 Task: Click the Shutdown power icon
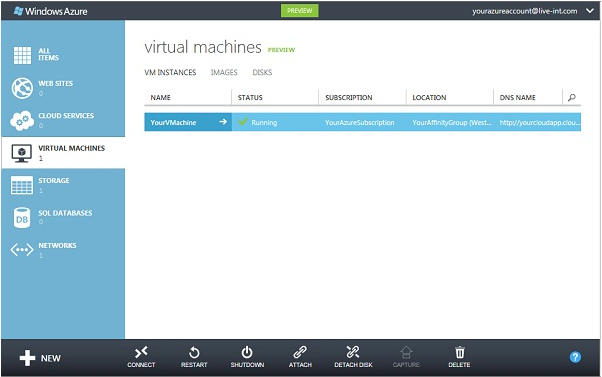(247, 352)
